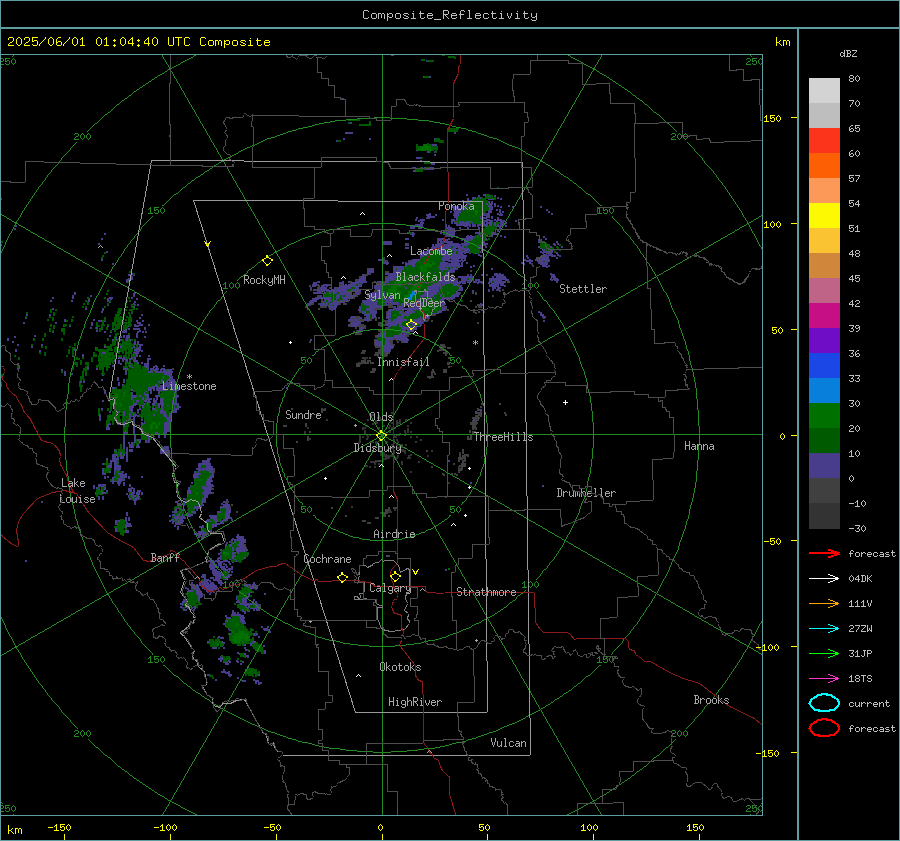Click the white 04DK arrow legend icon

[824, 578]
